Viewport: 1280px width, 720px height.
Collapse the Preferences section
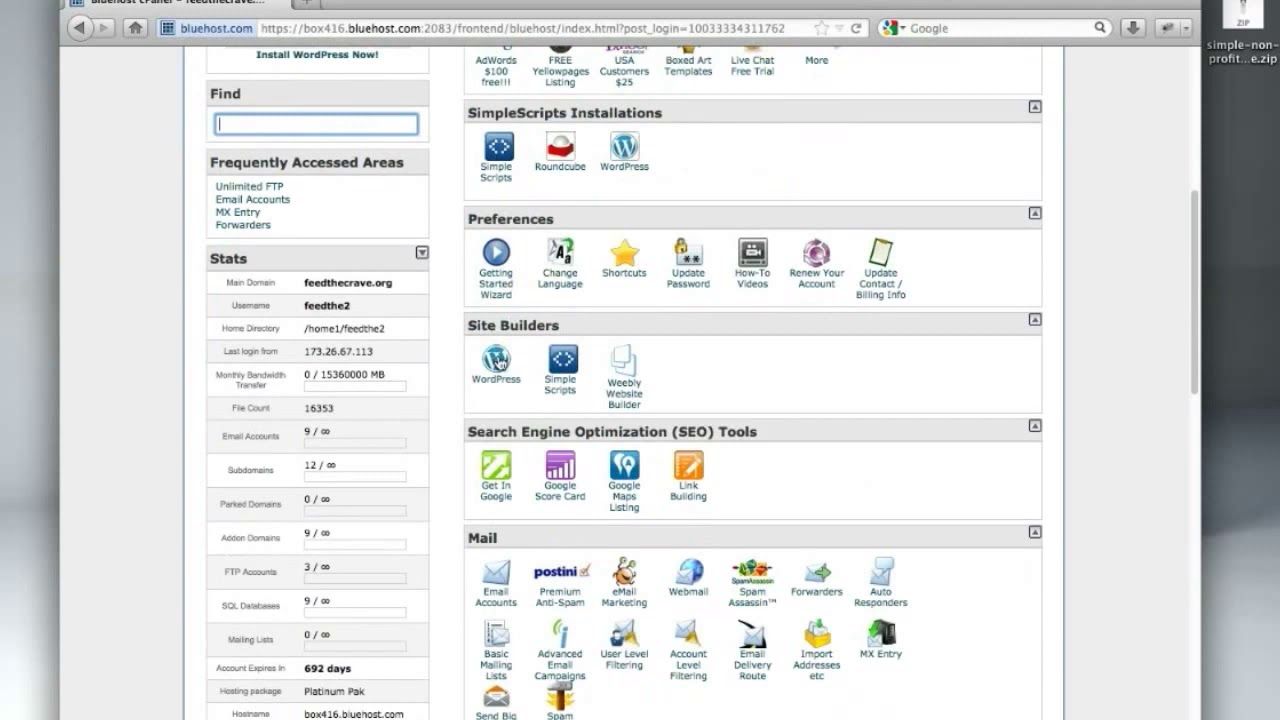(x=1035, y=213)
